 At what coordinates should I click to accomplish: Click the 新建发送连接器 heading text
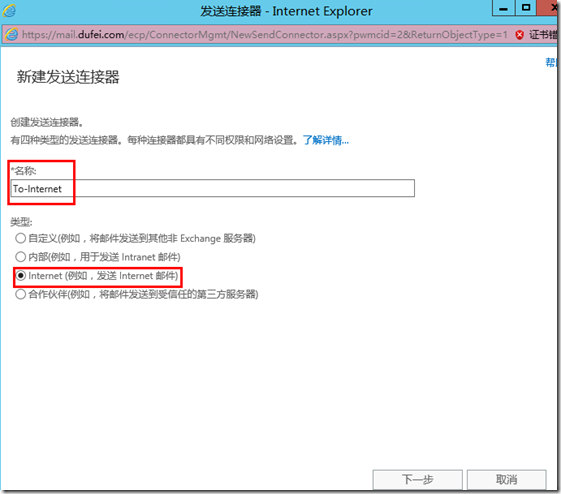point(68,77)
